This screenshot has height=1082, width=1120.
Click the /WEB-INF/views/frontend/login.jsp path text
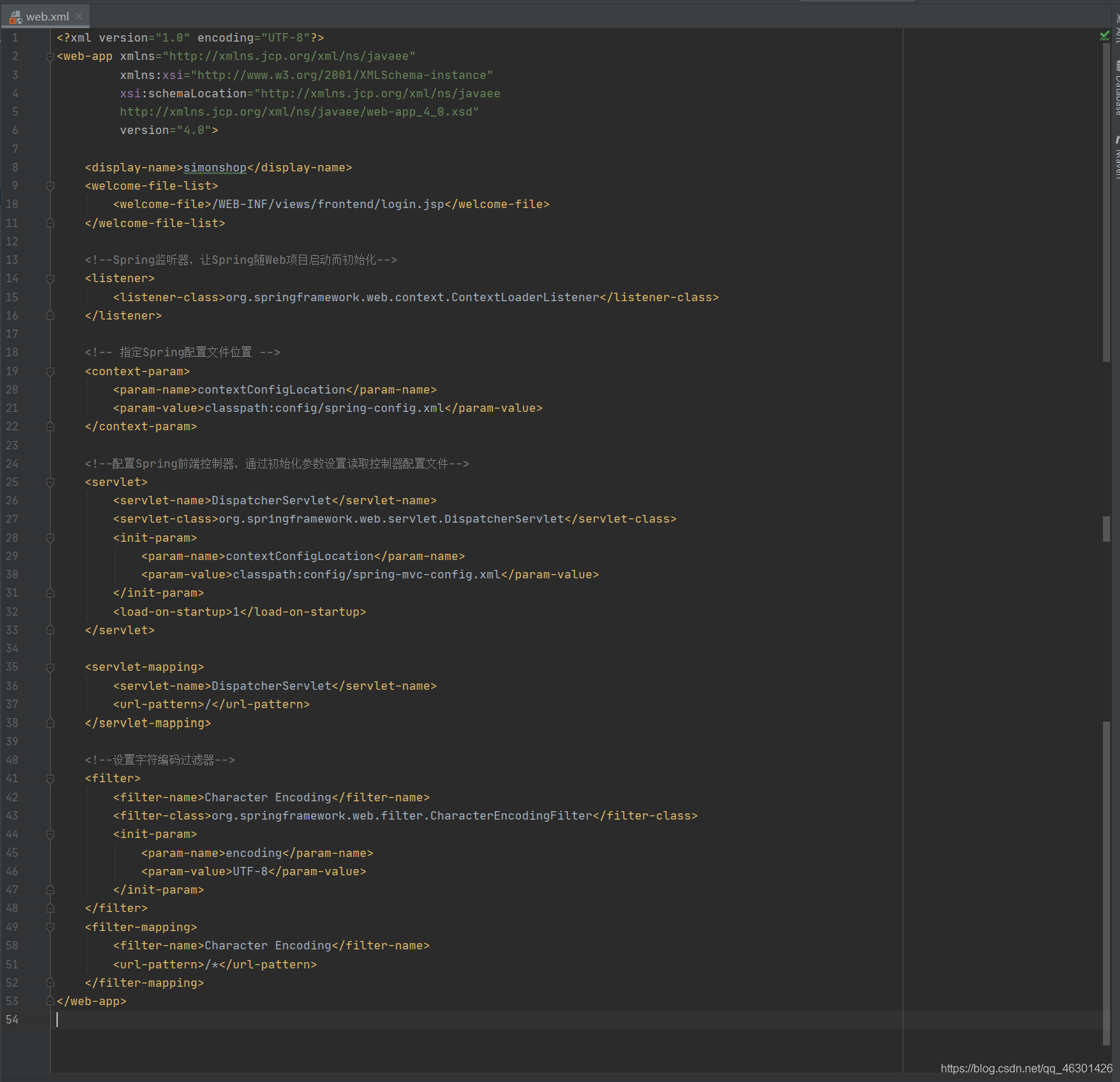point(328,205)
